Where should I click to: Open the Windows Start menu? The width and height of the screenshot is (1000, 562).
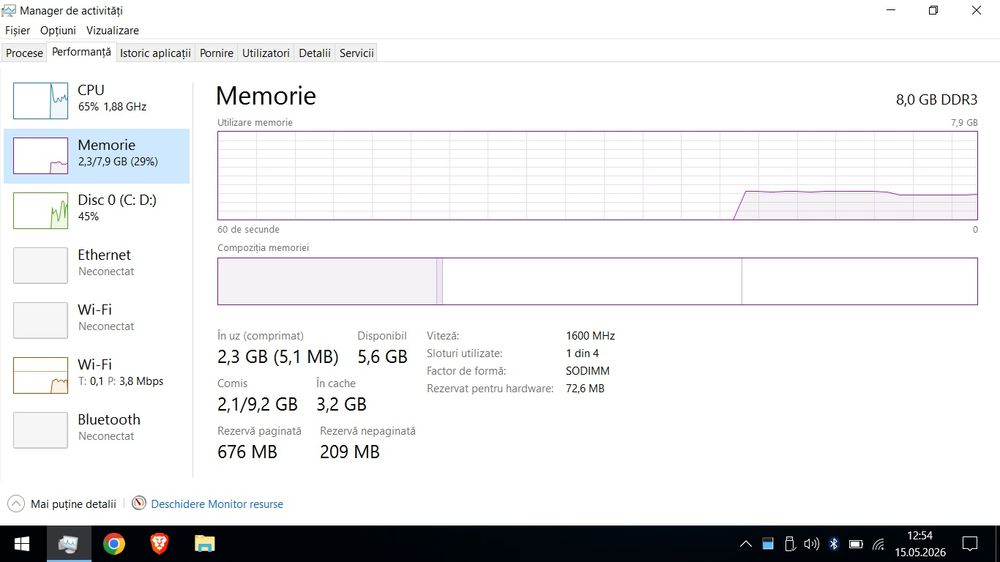22,544
